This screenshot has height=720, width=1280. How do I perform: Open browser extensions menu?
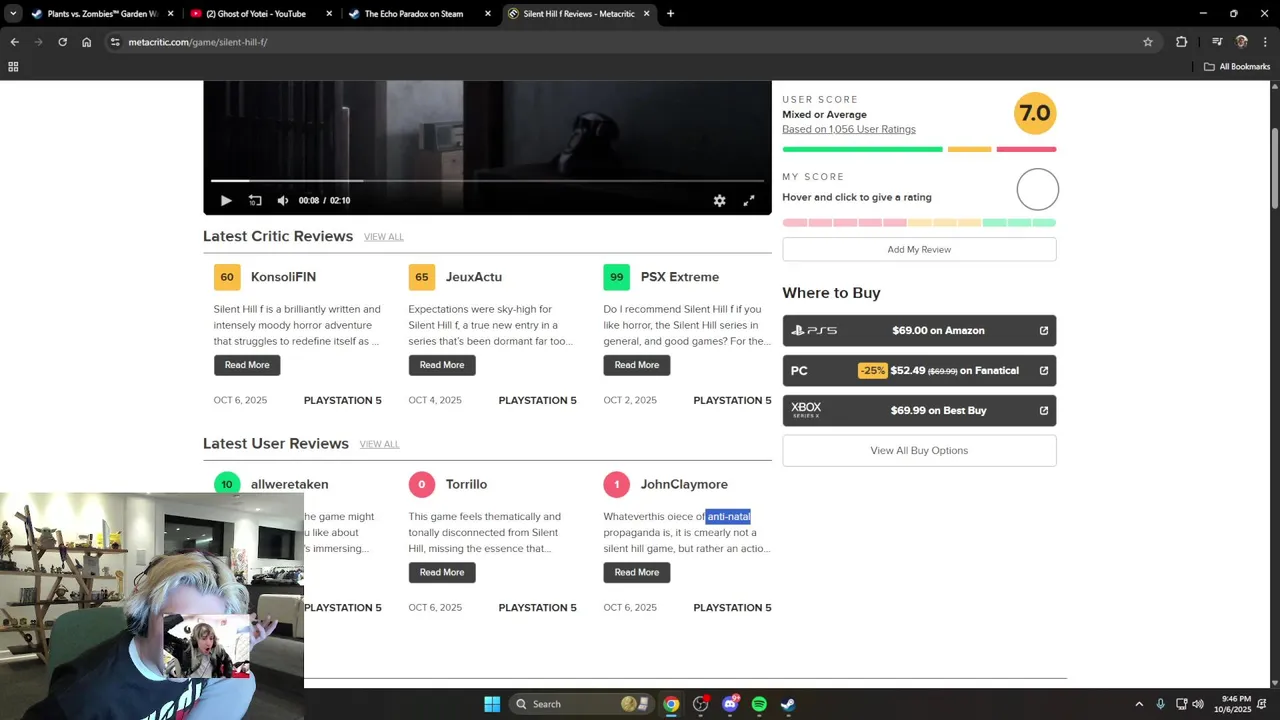point(1182,42)
